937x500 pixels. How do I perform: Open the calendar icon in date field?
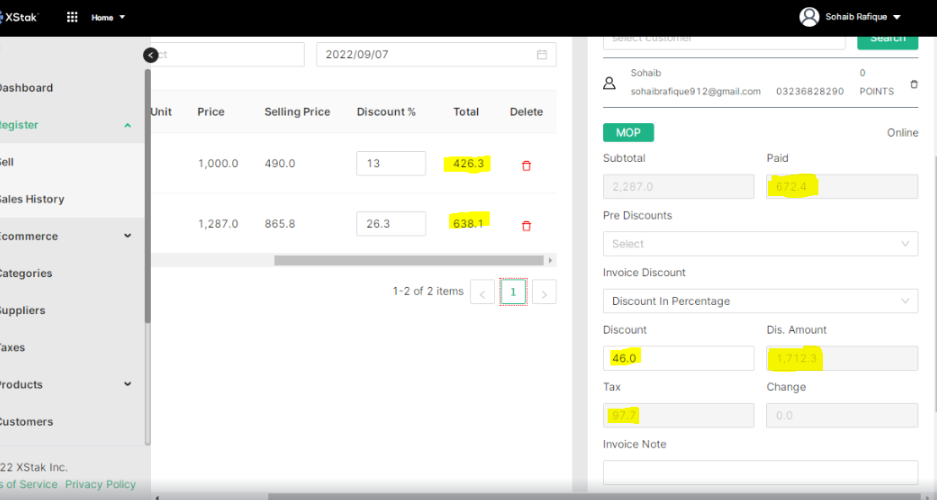[x=542, y=55]
